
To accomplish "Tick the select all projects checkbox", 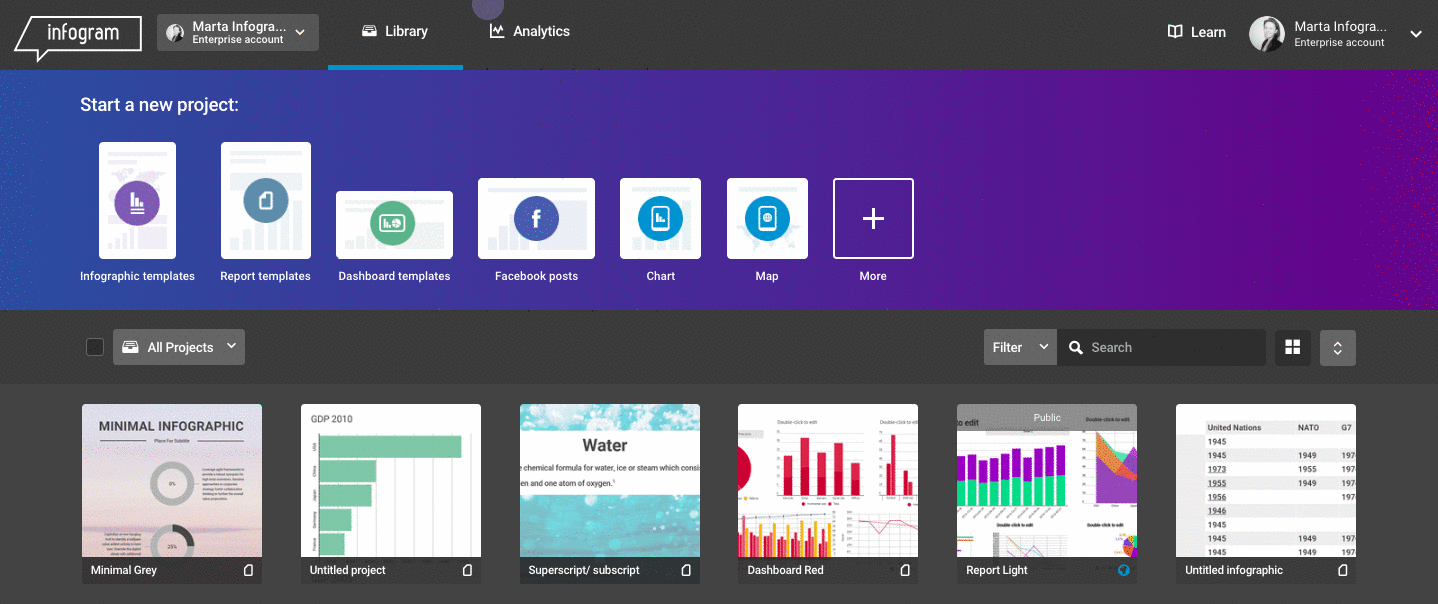I will pos(95,347).
